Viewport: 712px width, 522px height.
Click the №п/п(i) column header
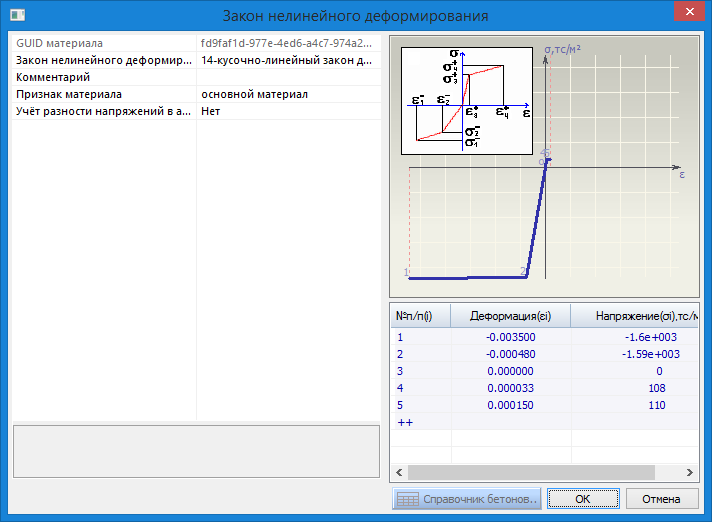pos(420,316)
